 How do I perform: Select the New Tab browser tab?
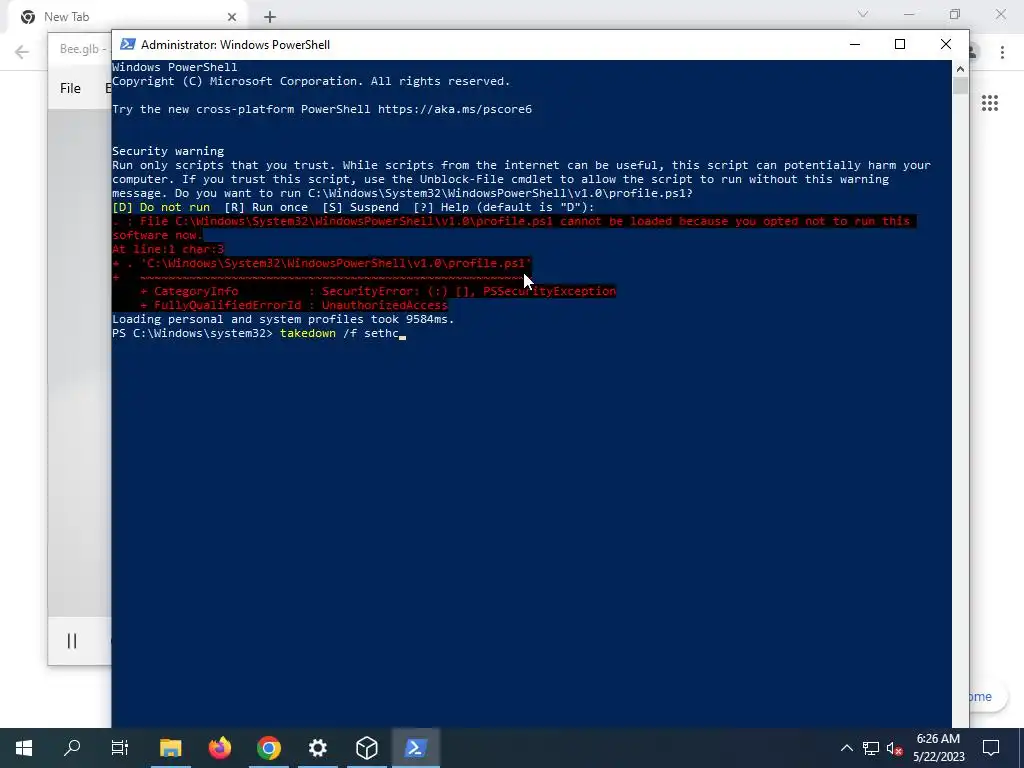(x=127, y=17)
